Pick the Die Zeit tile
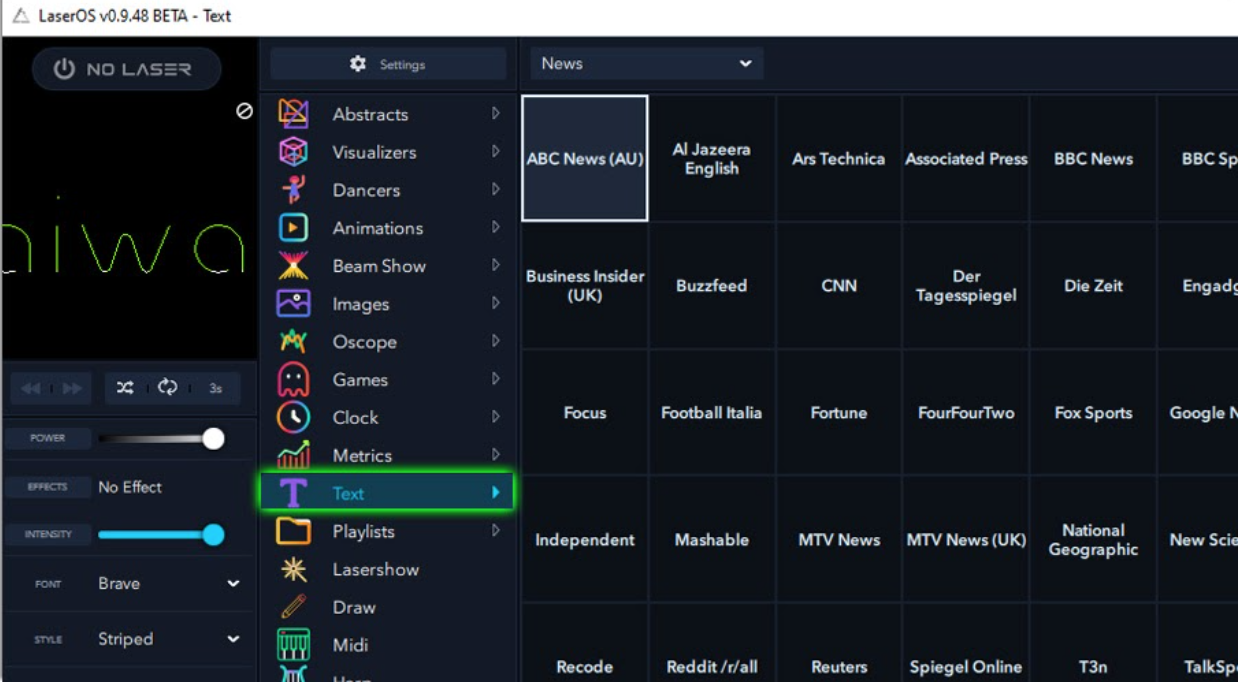1238x684 pixels. click(x=1093, y=286)
